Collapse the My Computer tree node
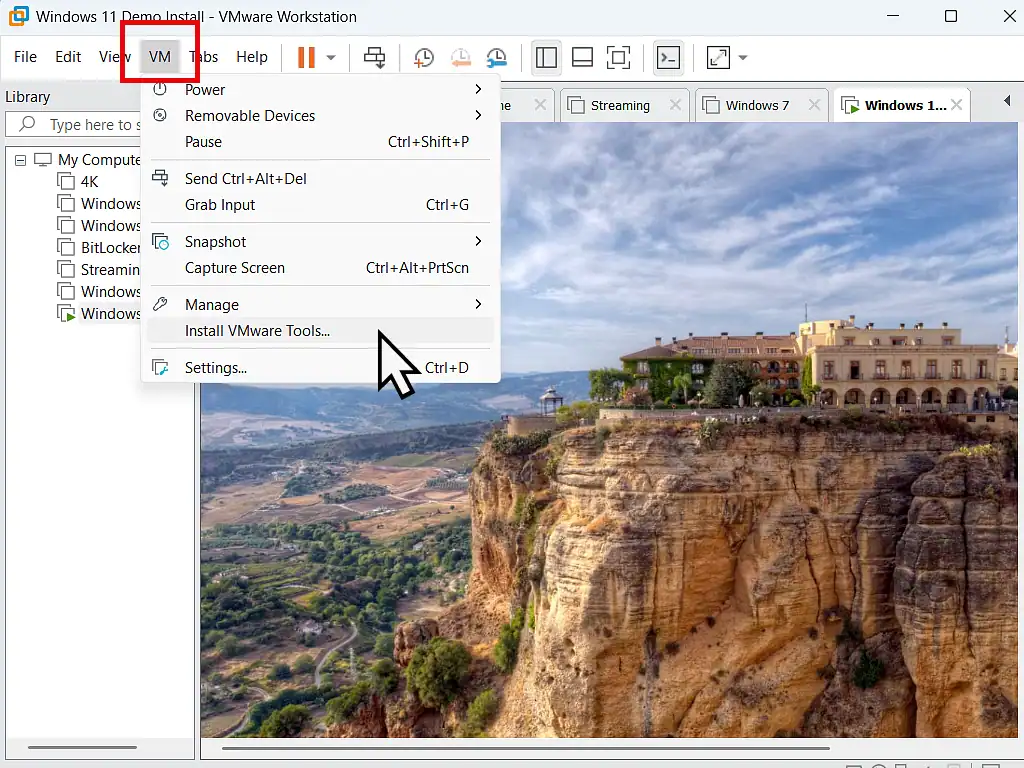Screen dimensions: 1024x768 pyautogui.click(x=20, y=159)
